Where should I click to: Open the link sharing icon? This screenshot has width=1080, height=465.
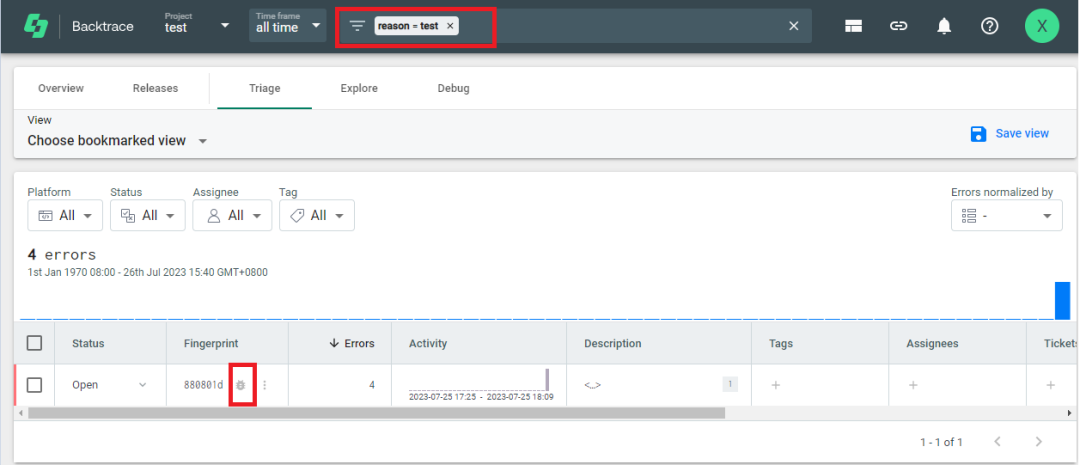pos(898,26)
